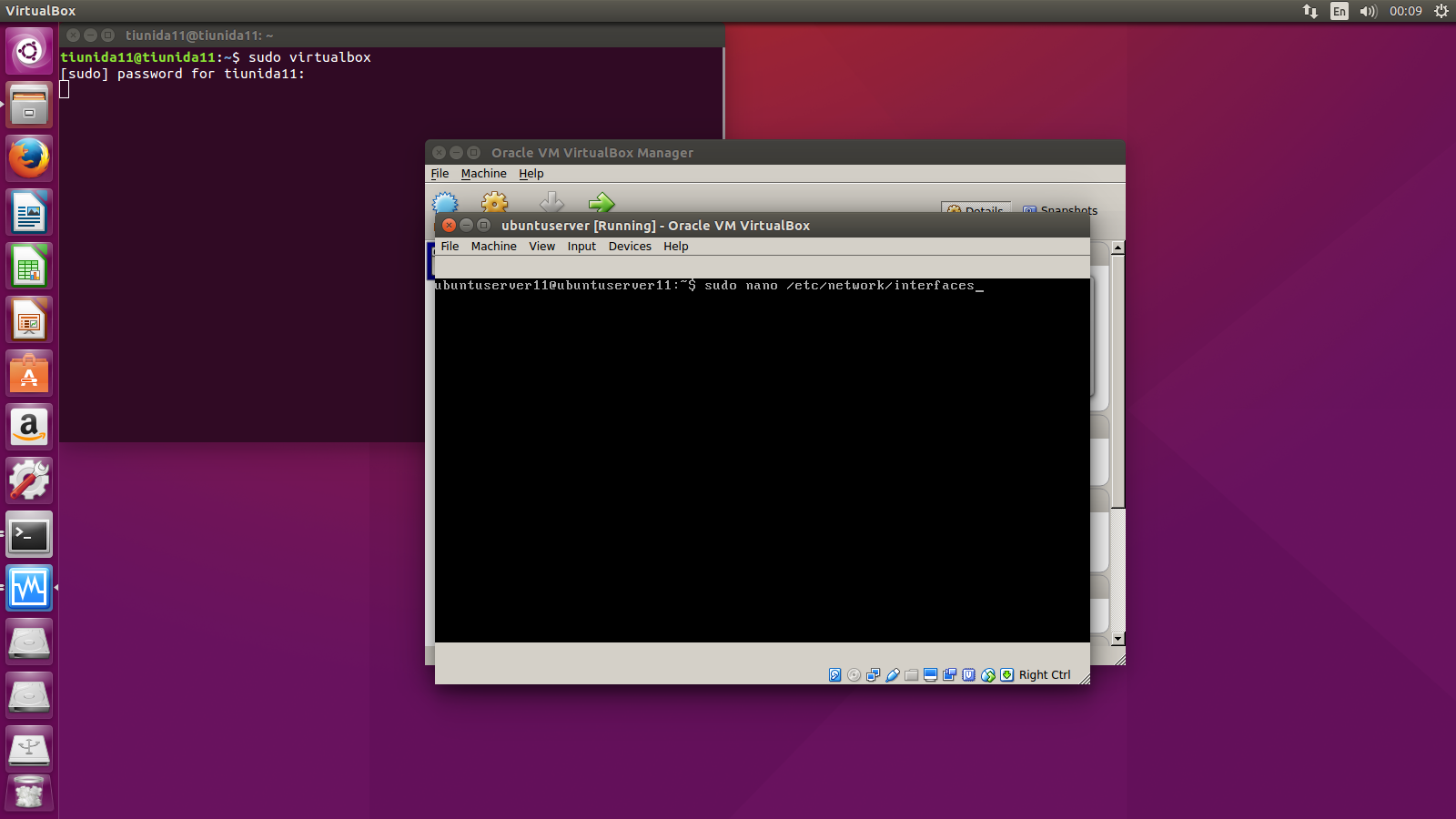1456x819 pixels.
Task: Open the Terminal from the Ubuntu launcher
Action: (29, 535)
